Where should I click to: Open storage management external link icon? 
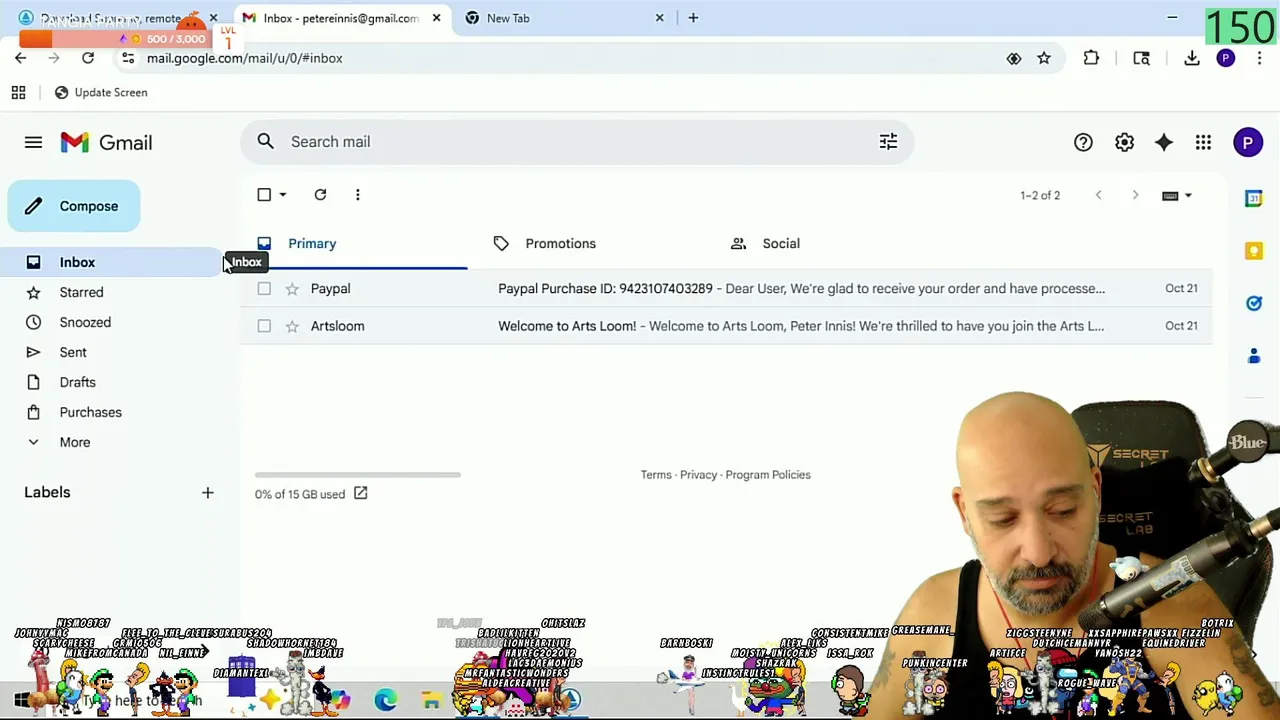point(360,493)
